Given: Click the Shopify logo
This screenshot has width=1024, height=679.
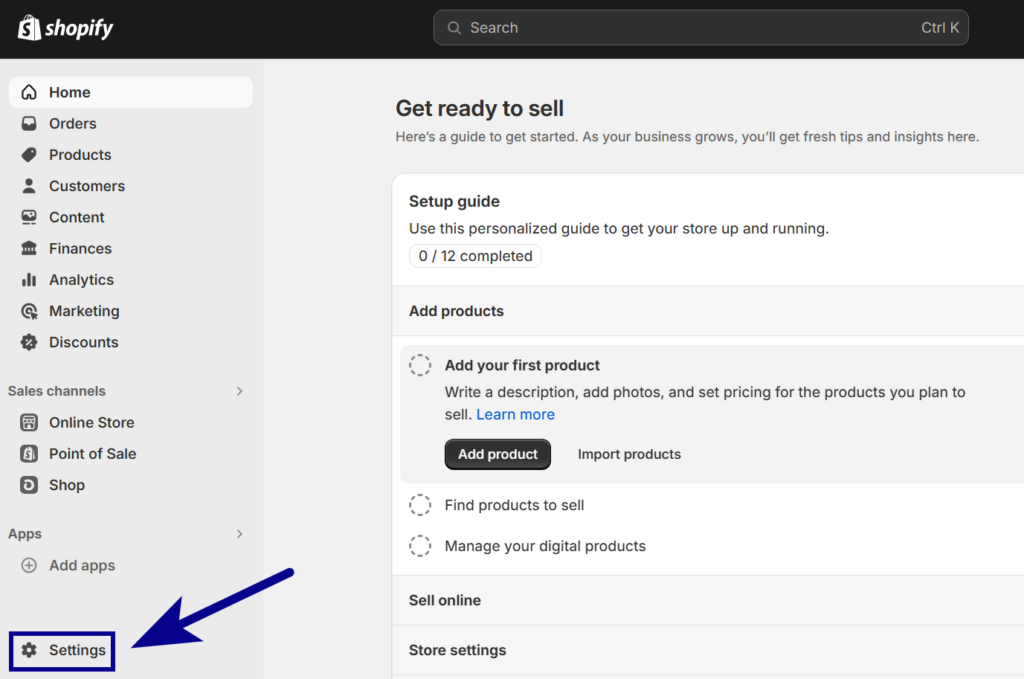Looking at the screenshot, I should click(65, 28).
